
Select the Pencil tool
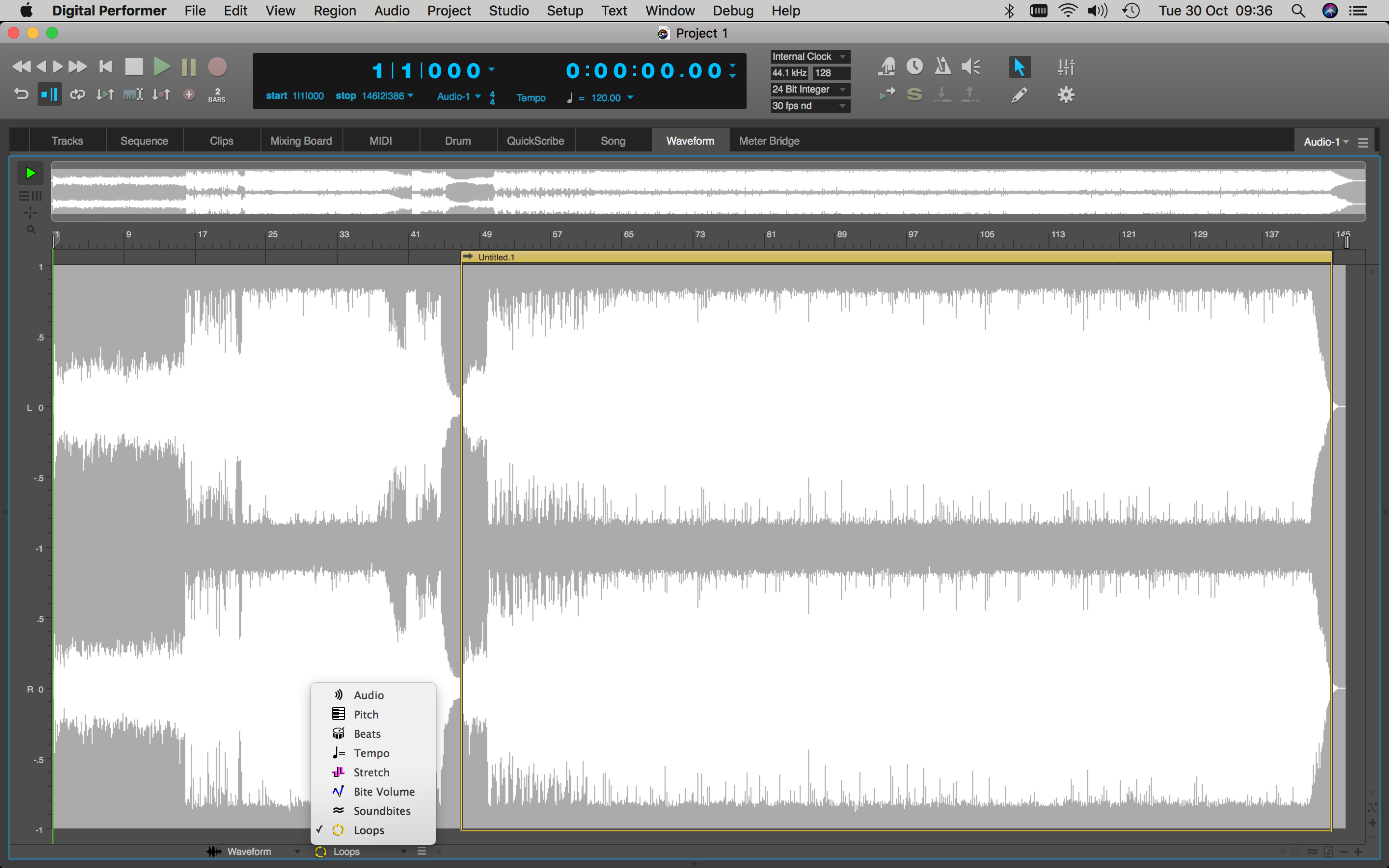pos(1020,95)
